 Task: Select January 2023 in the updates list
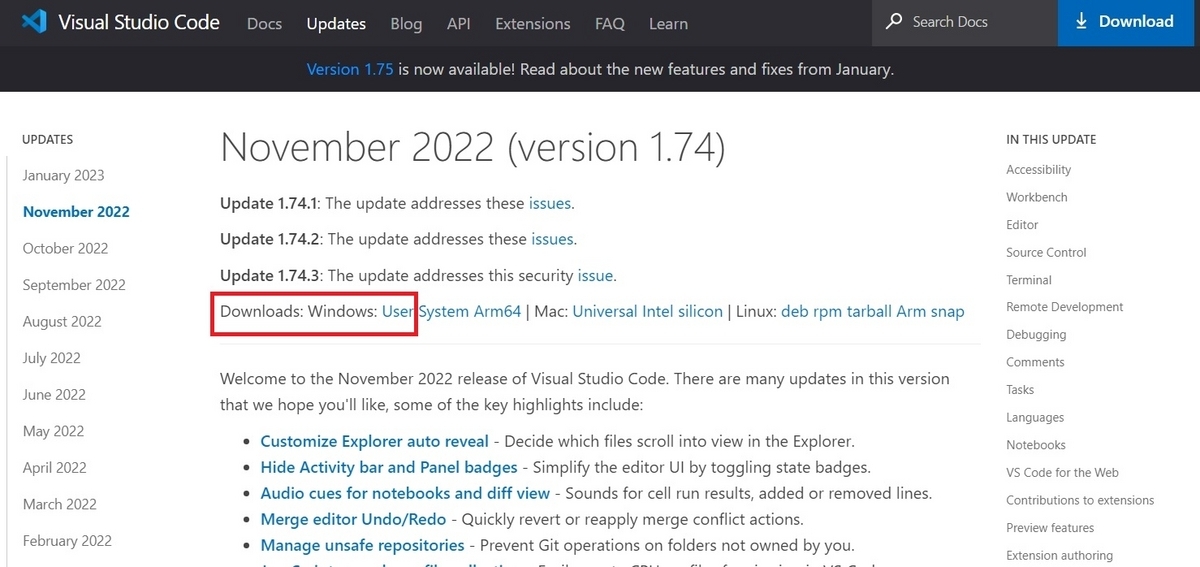point(63,175)
